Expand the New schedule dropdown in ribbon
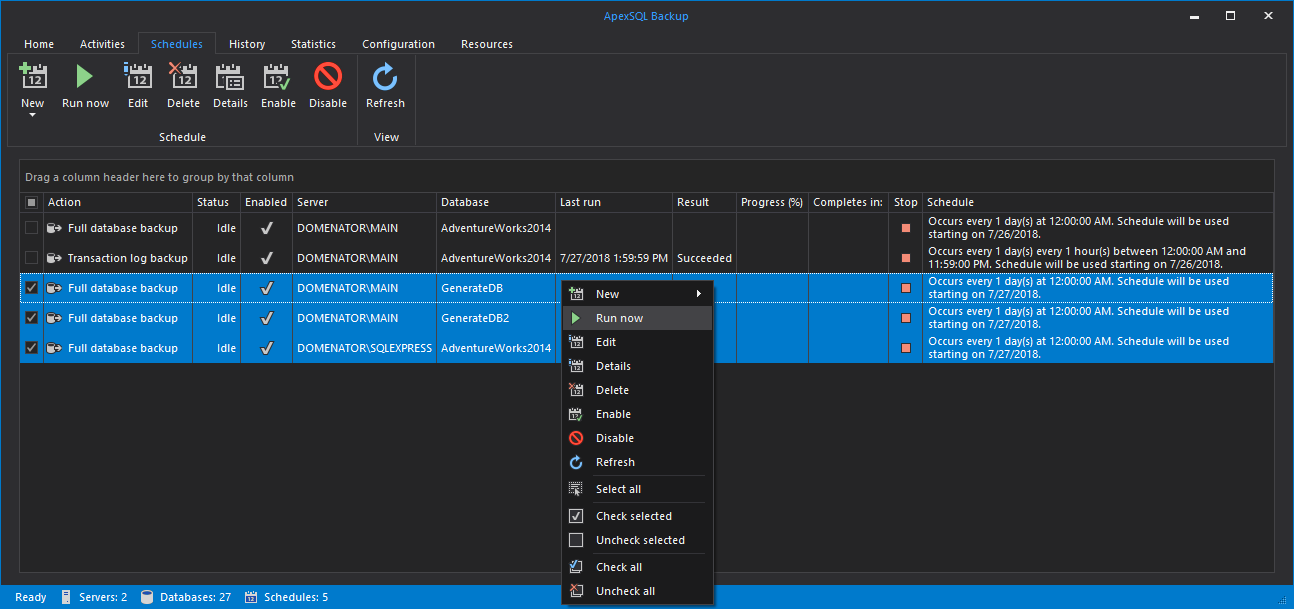The width and height of the screenshot is (1294, 609). (x=33, y=115)
